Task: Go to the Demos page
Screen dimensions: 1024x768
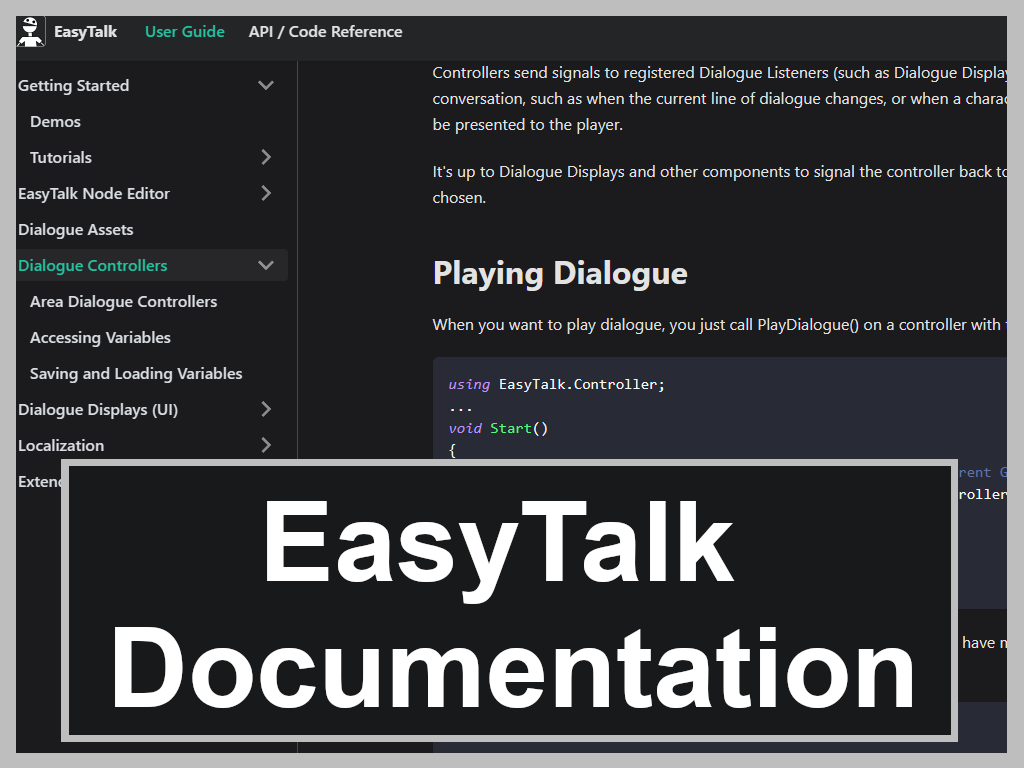Action: (x=56, y=122)
